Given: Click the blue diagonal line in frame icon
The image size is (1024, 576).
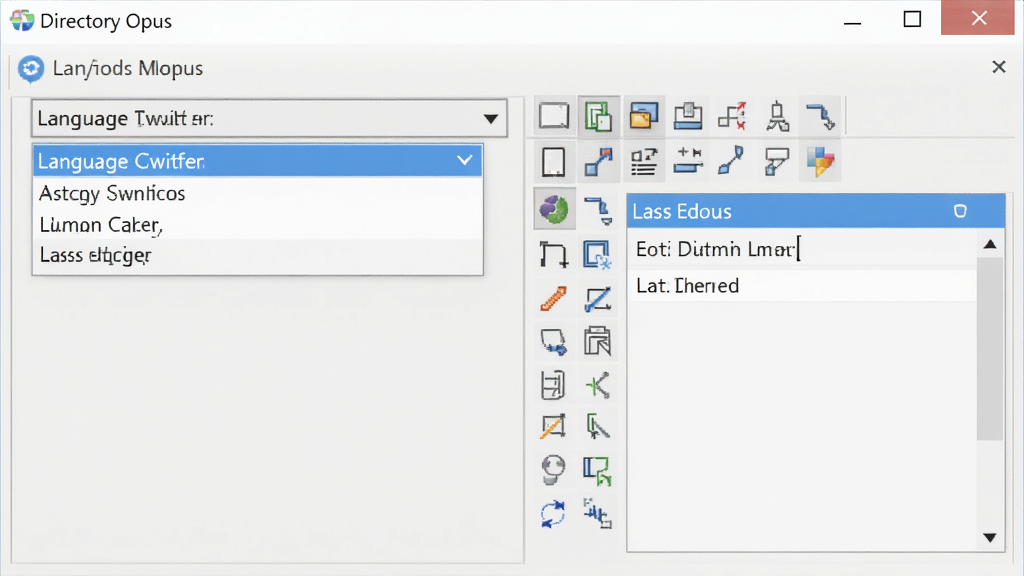Looking at the screenshot, I should [x=598, y=299].
